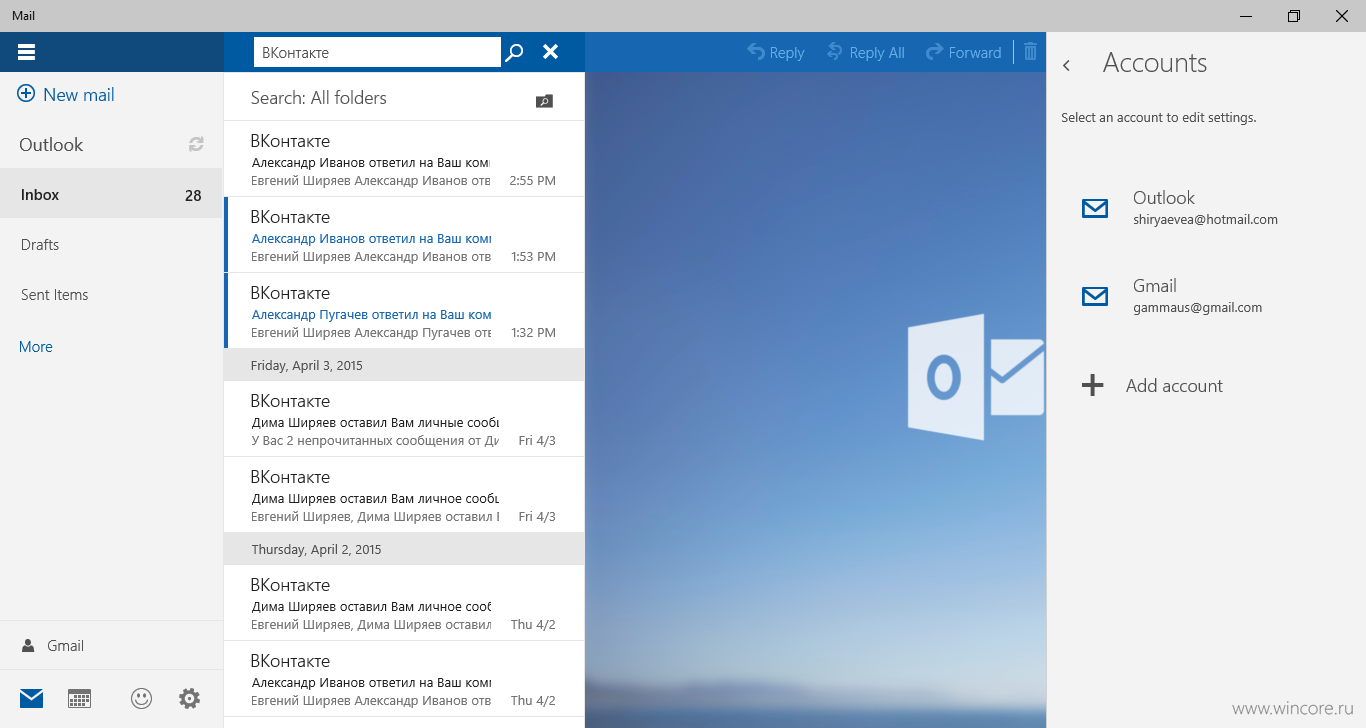This screenshot has height=728, width=1366.
Task: Click the 'Search: All folders' label
Action: click(x=318, y=98)
